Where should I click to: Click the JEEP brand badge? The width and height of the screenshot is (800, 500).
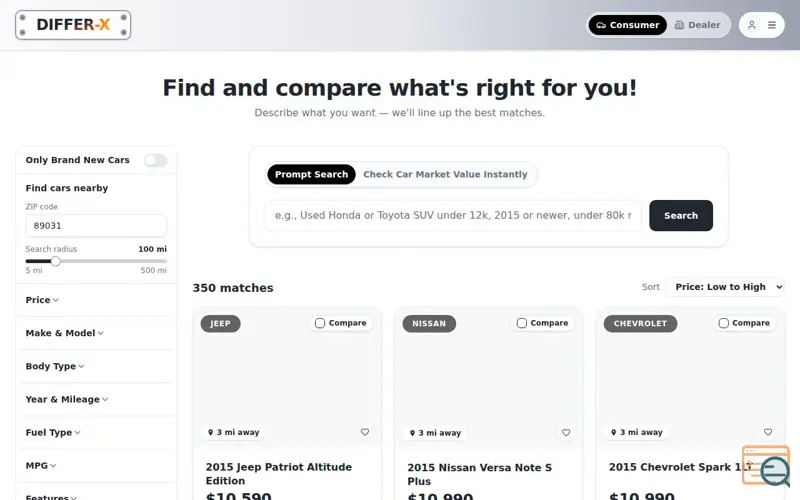[x=220, y=323]
